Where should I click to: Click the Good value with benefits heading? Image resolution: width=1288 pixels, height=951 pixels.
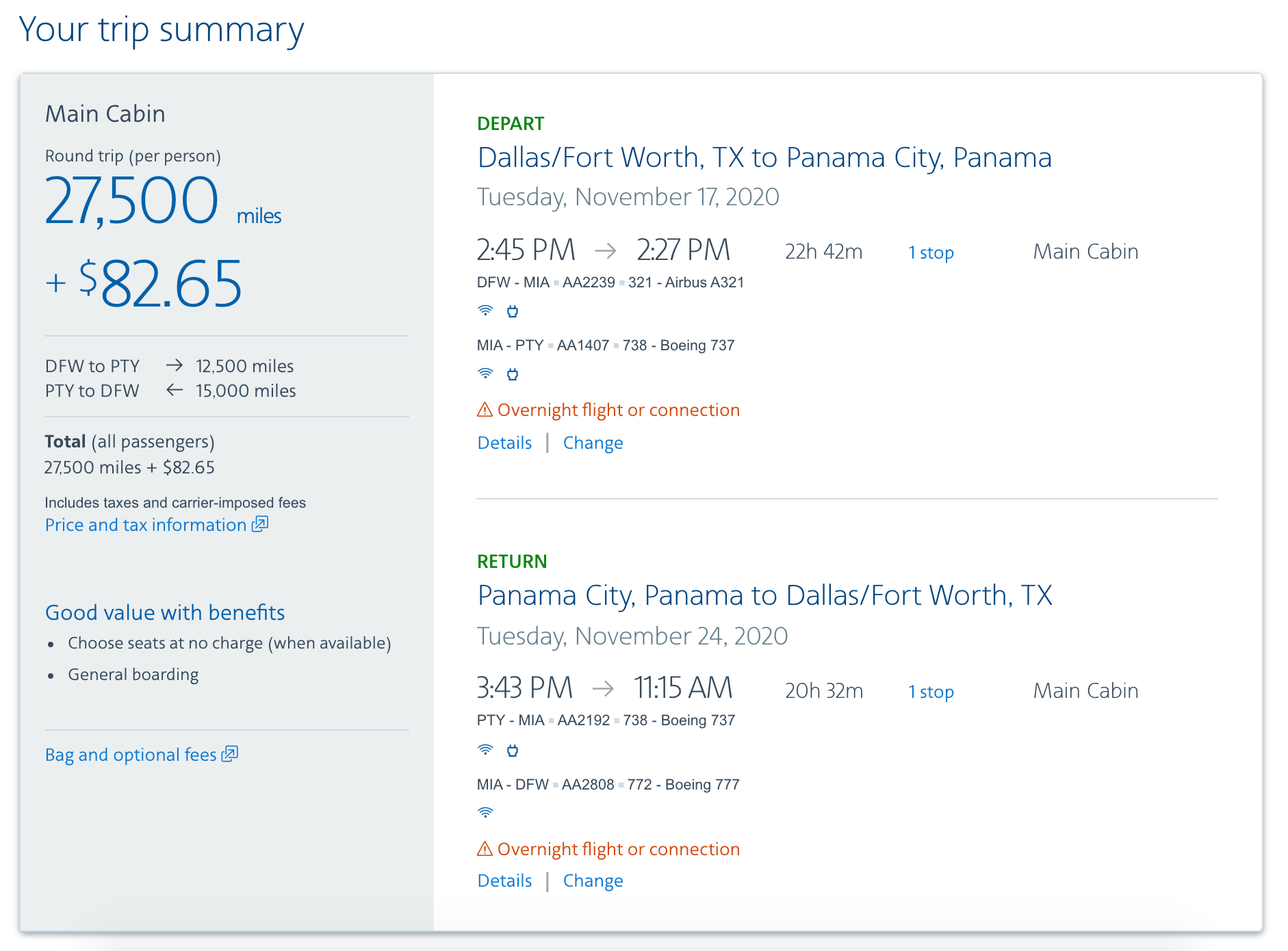pos(165,612)
